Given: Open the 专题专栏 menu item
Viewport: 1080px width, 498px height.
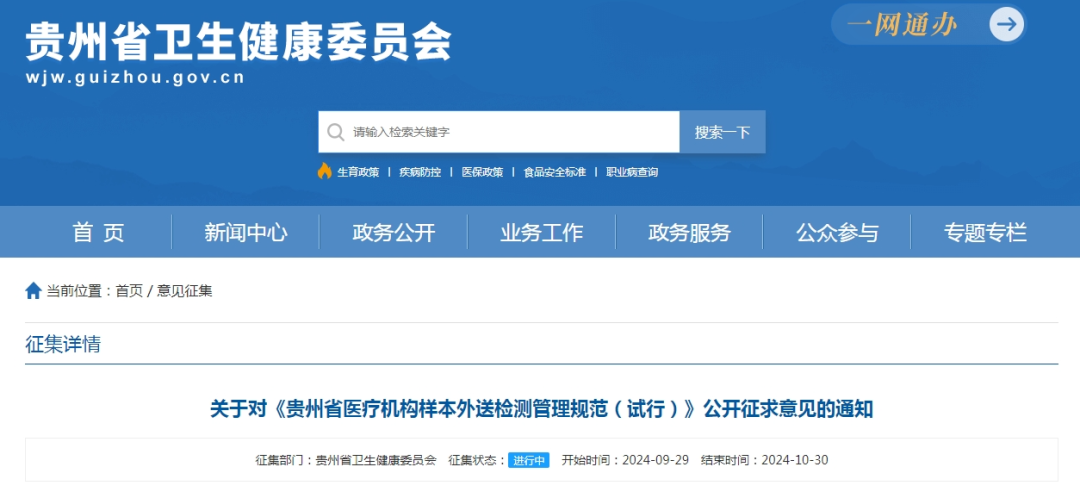Looking at the screenshot, I should point(985,233).
